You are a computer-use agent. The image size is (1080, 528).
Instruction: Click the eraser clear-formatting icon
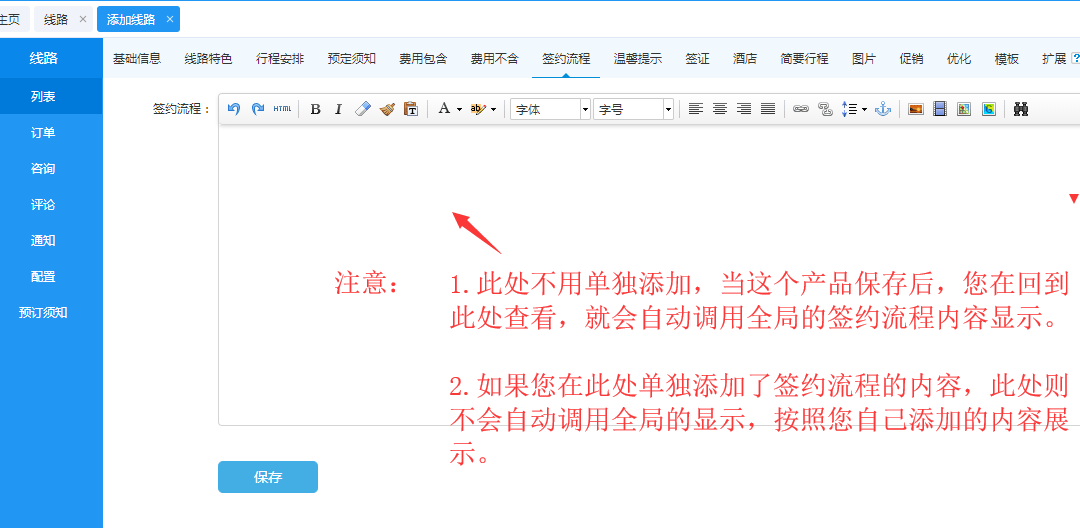click(x=363, y=109)
